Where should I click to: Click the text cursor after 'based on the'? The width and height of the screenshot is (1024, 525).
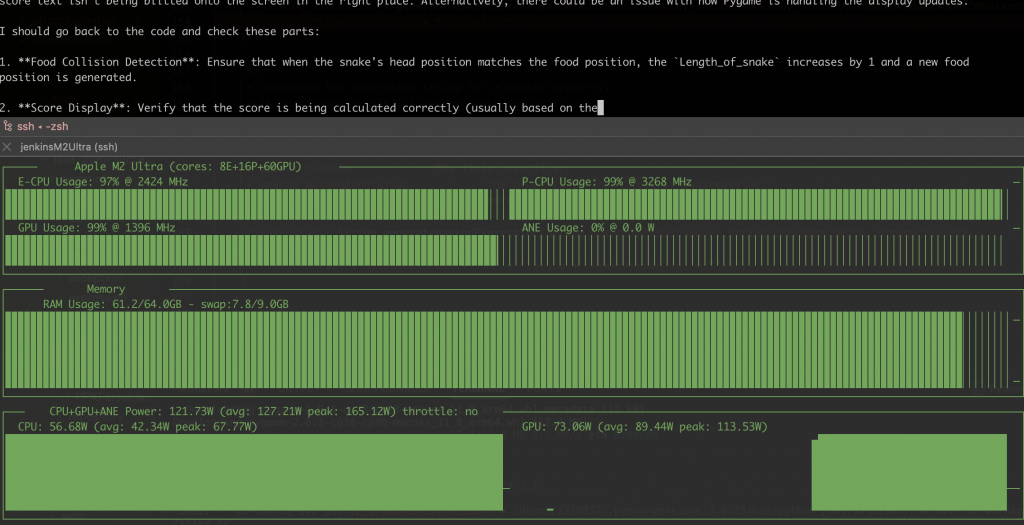click(599, 108)
